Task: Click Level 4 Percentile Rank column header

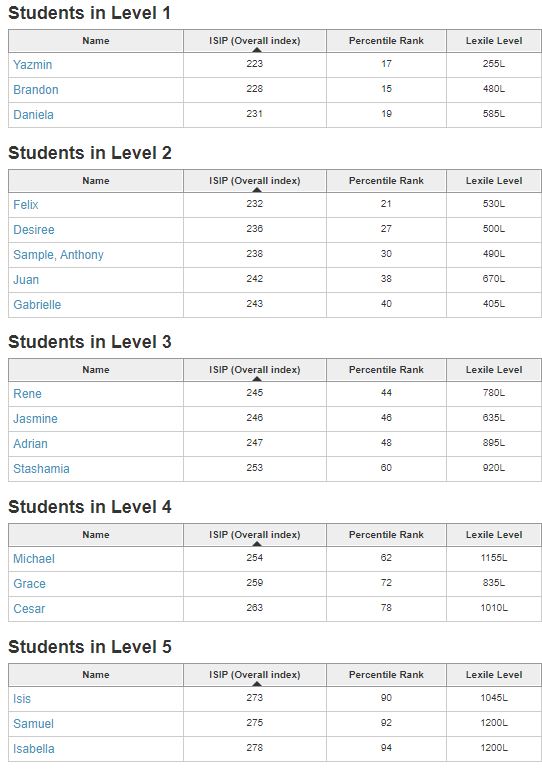Action: 386,535
